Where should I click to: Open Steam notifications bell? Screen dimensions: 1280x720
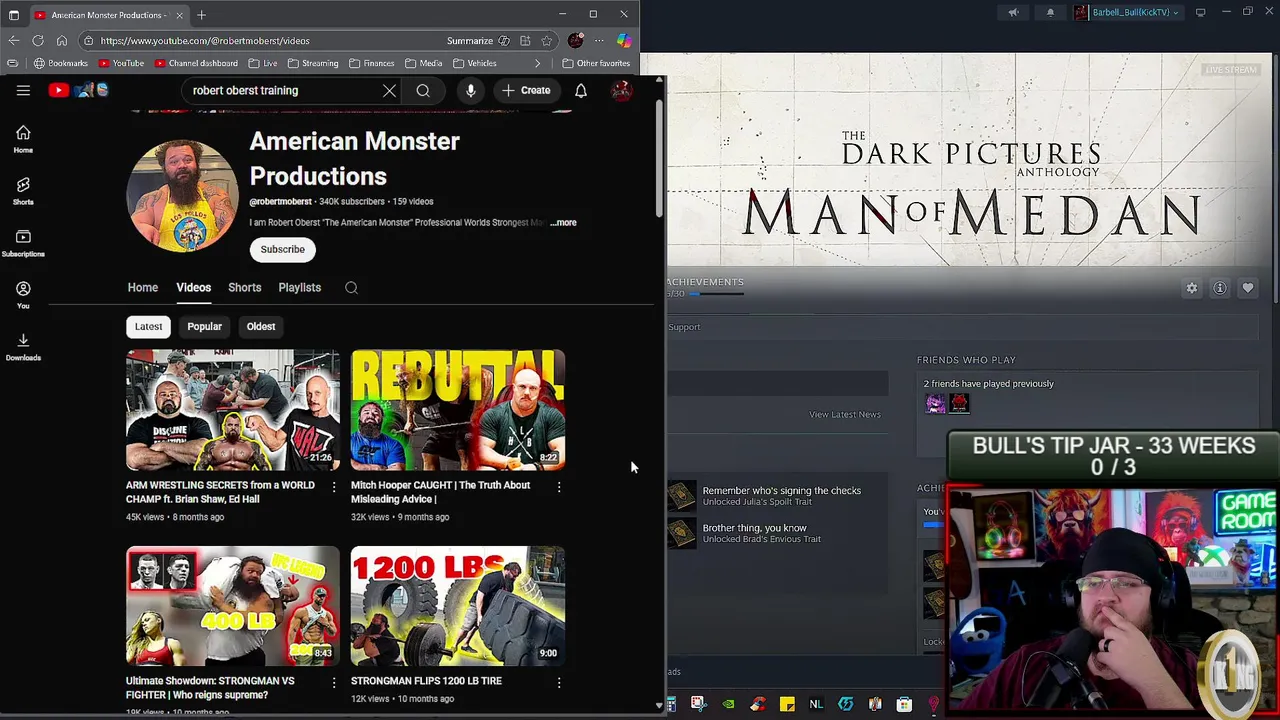(1050, 13)
